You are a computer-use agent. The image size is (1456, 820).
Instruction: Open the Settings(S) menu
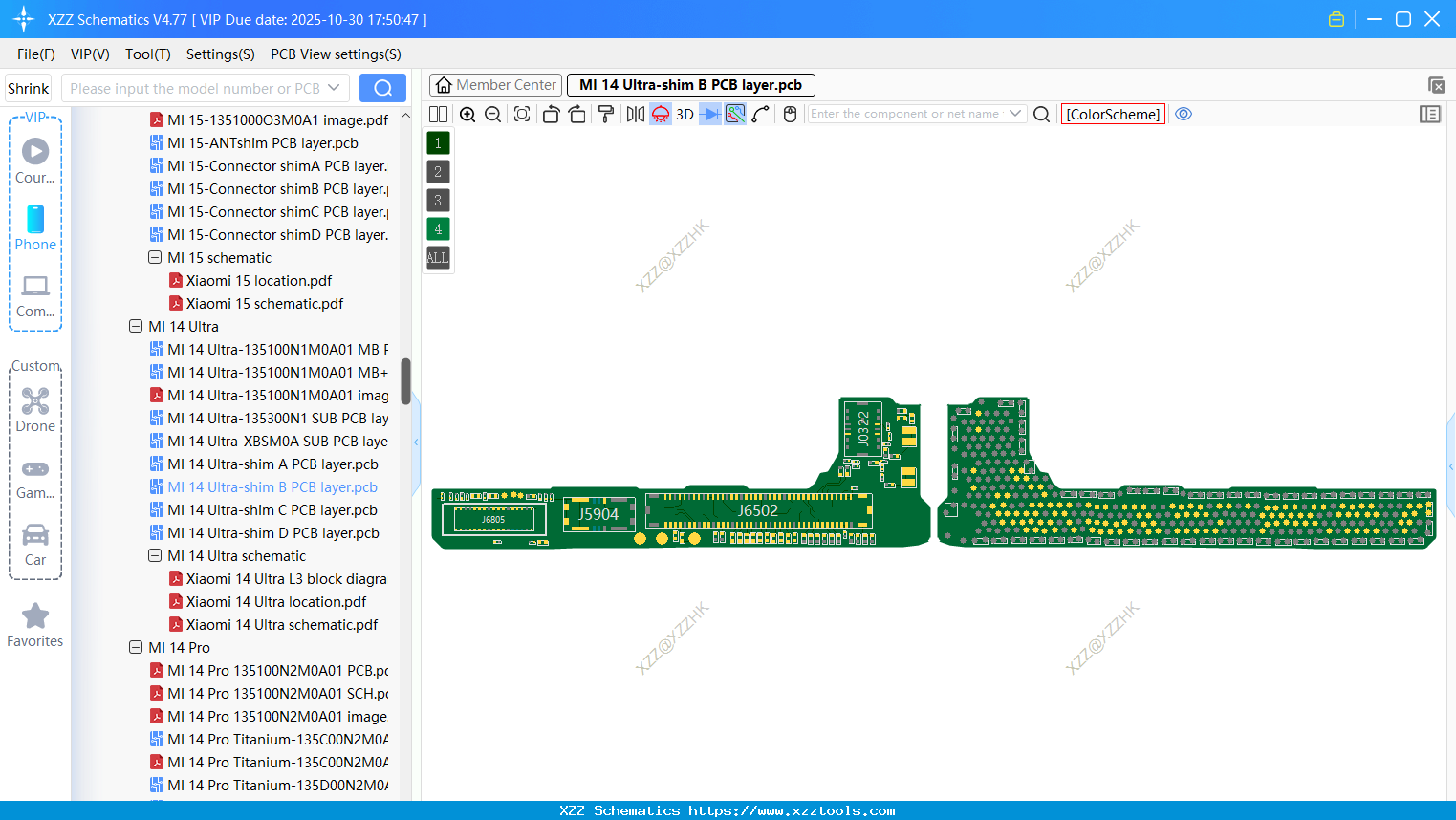tap(220, 54)
